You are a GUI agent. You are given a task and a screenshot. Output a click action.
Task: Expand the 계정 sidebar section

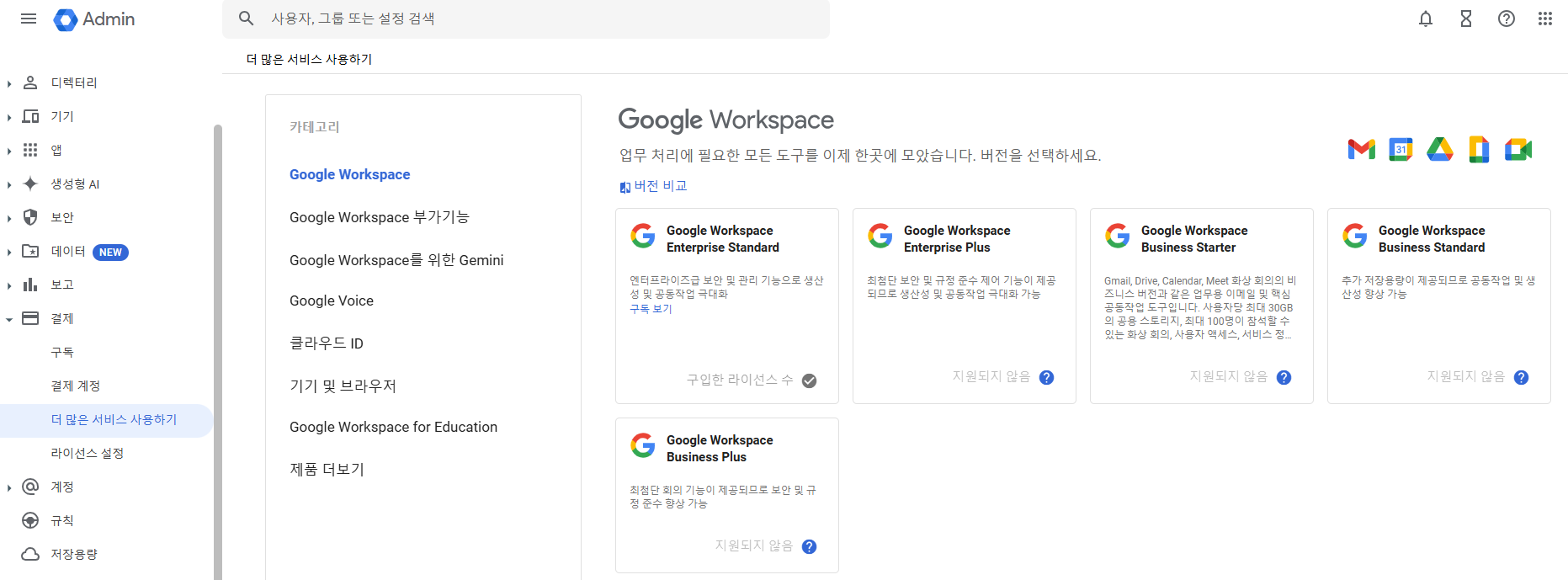pyautogui.click(x=8, y=487)
